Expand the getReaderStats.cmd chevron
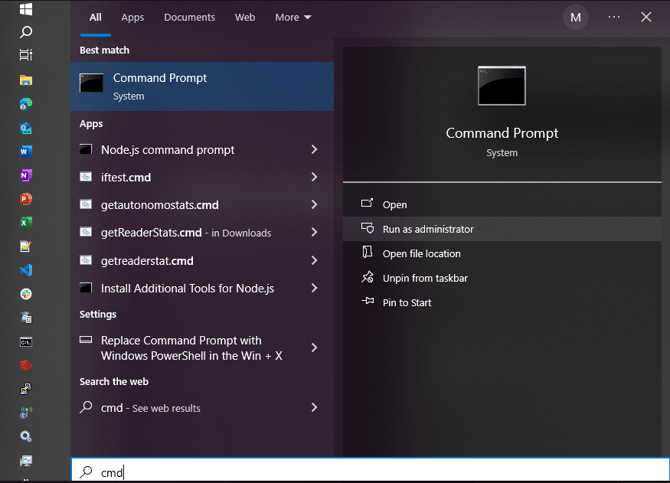 click(314, 232)
